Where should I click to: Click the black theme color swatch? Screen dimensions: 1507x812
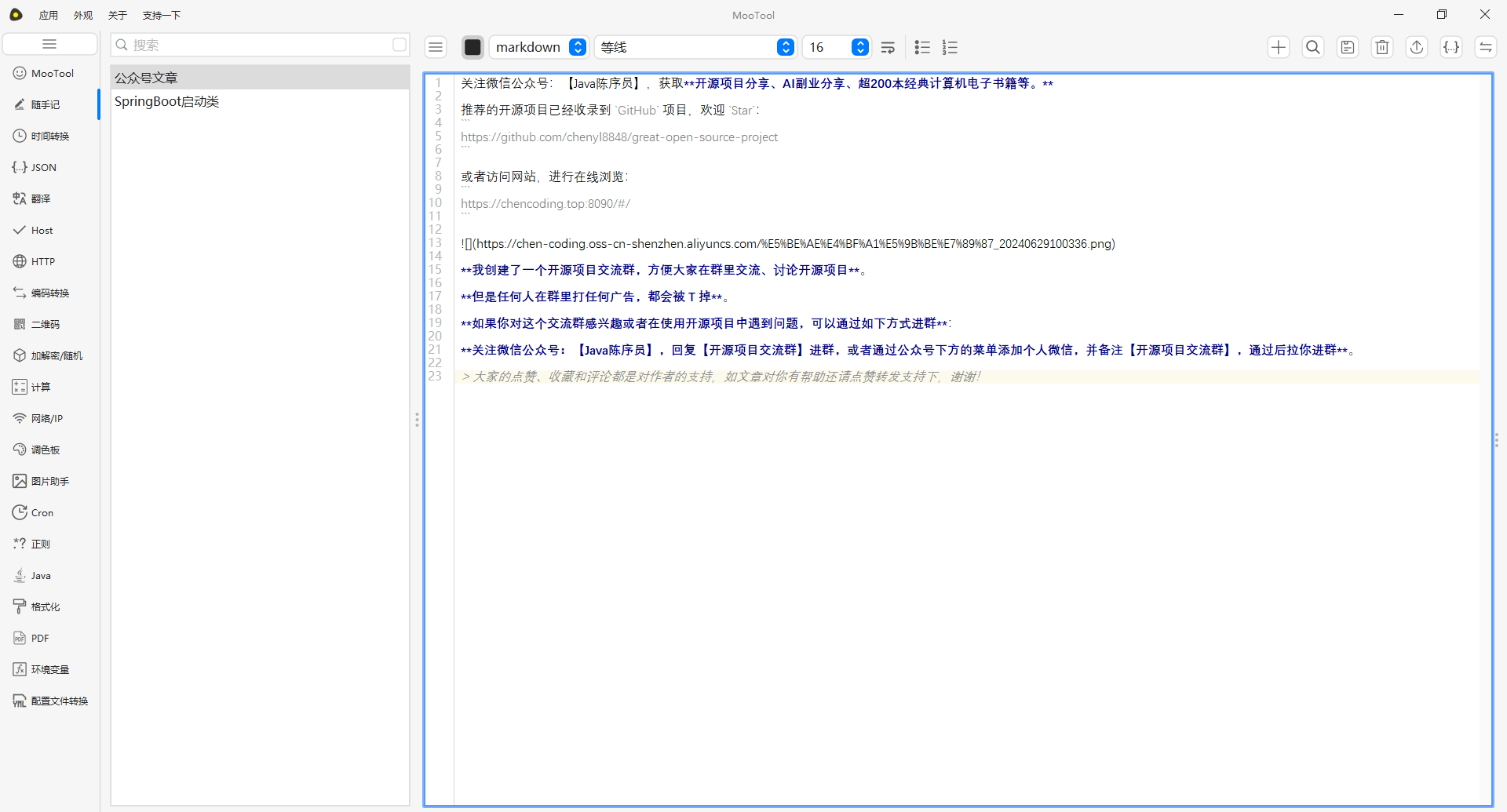coord(473,47)
